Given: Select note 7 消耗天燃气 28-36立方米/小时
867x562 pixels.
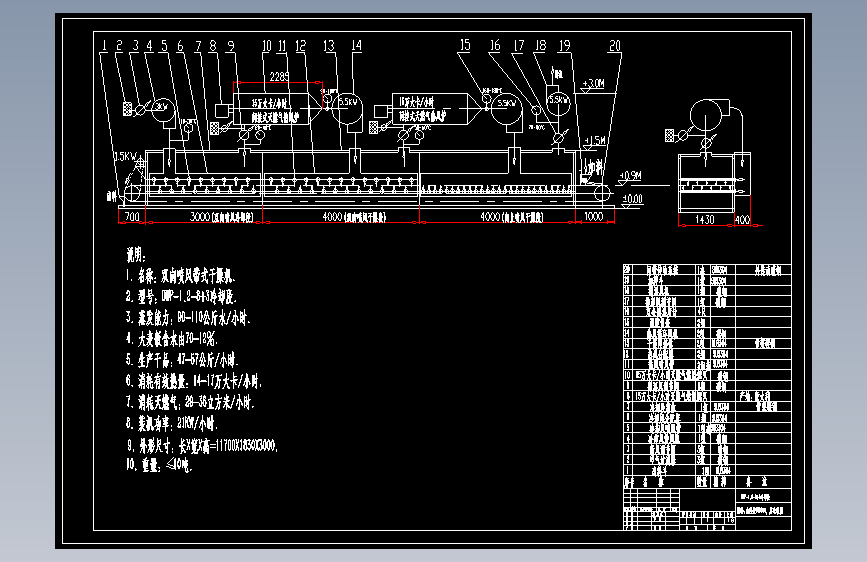Looking at the screenshot, I should (x=190, y=402).
